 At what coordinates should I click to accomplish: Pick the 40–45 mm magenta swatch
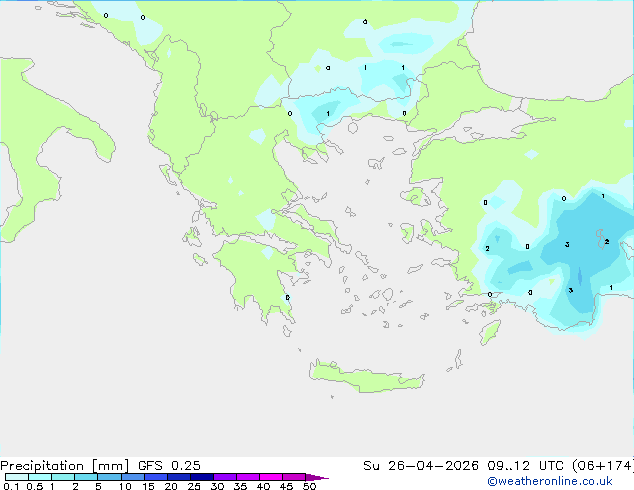pos(271,477)
